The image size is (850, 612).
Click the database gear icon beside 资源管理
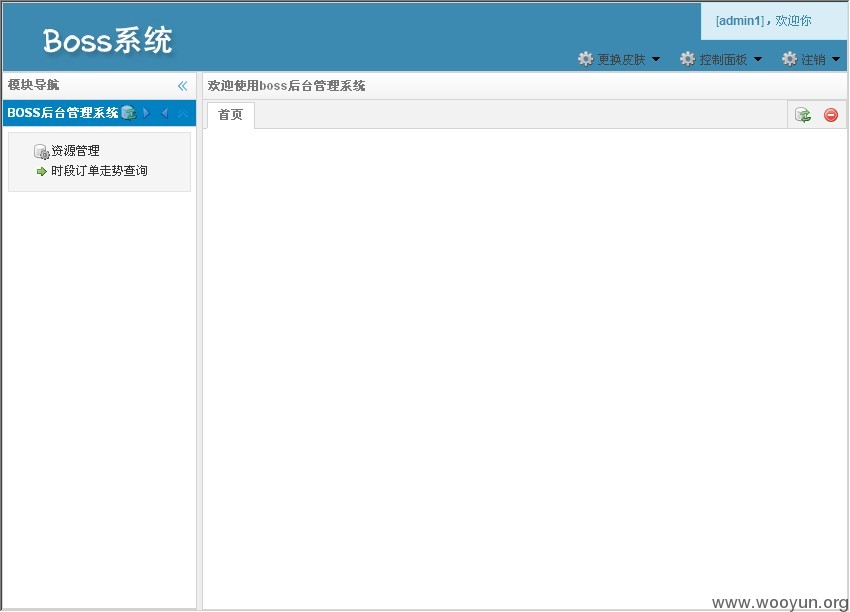[41, 151]
